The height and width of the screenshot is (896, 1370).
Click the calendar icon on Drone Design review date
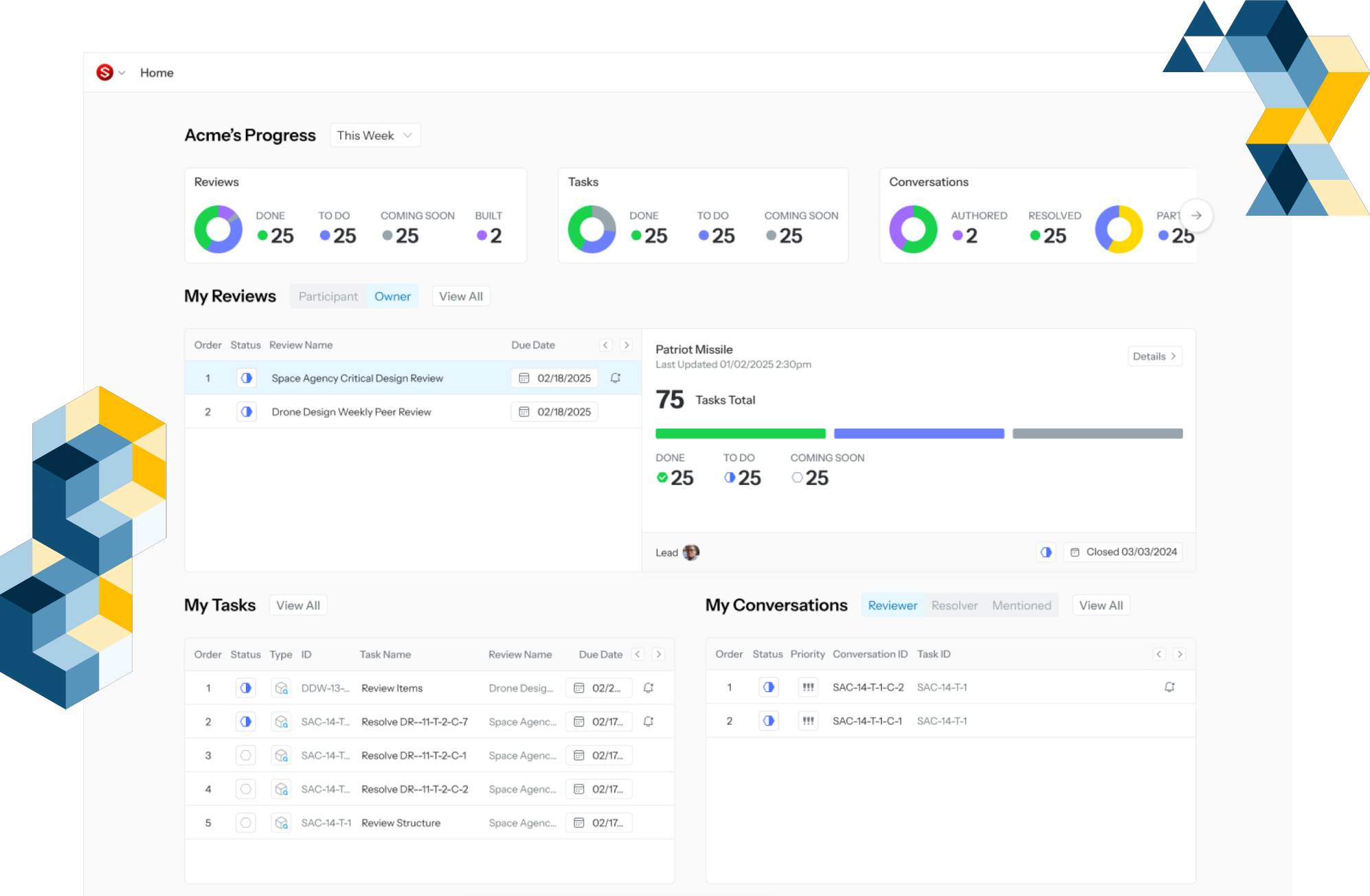tap(524, 412)
